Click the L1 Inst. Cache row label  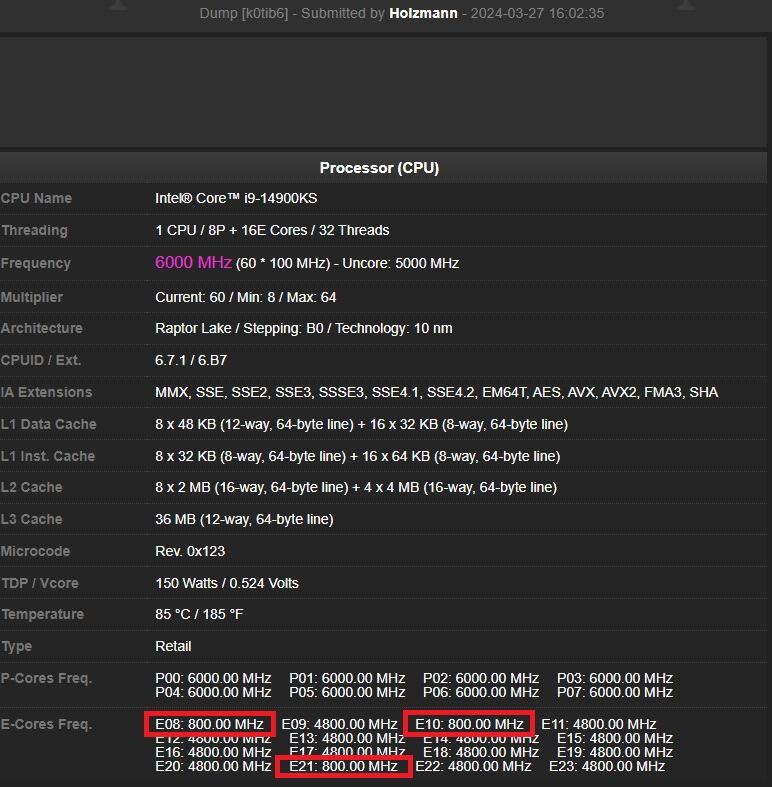(48, 456)
